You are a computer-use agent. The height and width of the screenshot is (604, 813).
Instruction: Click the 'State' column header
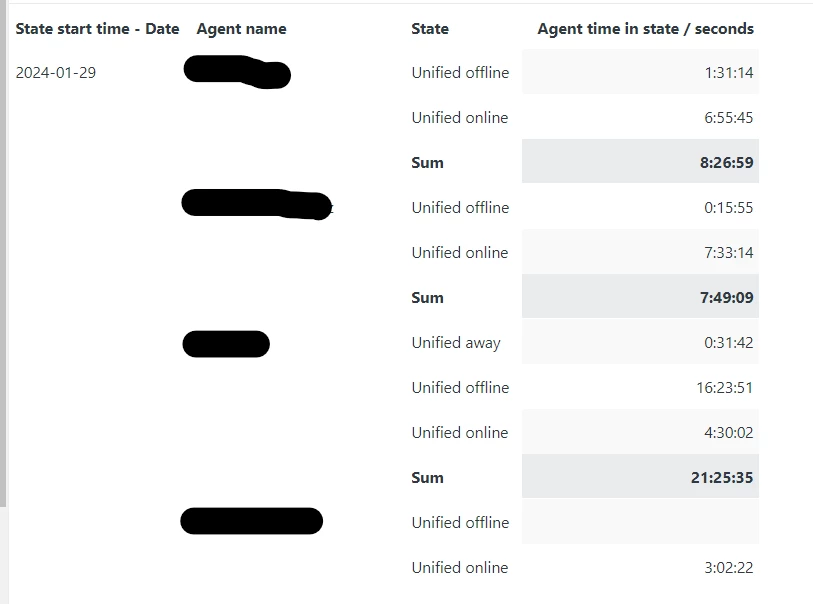[x=430, y=29]
